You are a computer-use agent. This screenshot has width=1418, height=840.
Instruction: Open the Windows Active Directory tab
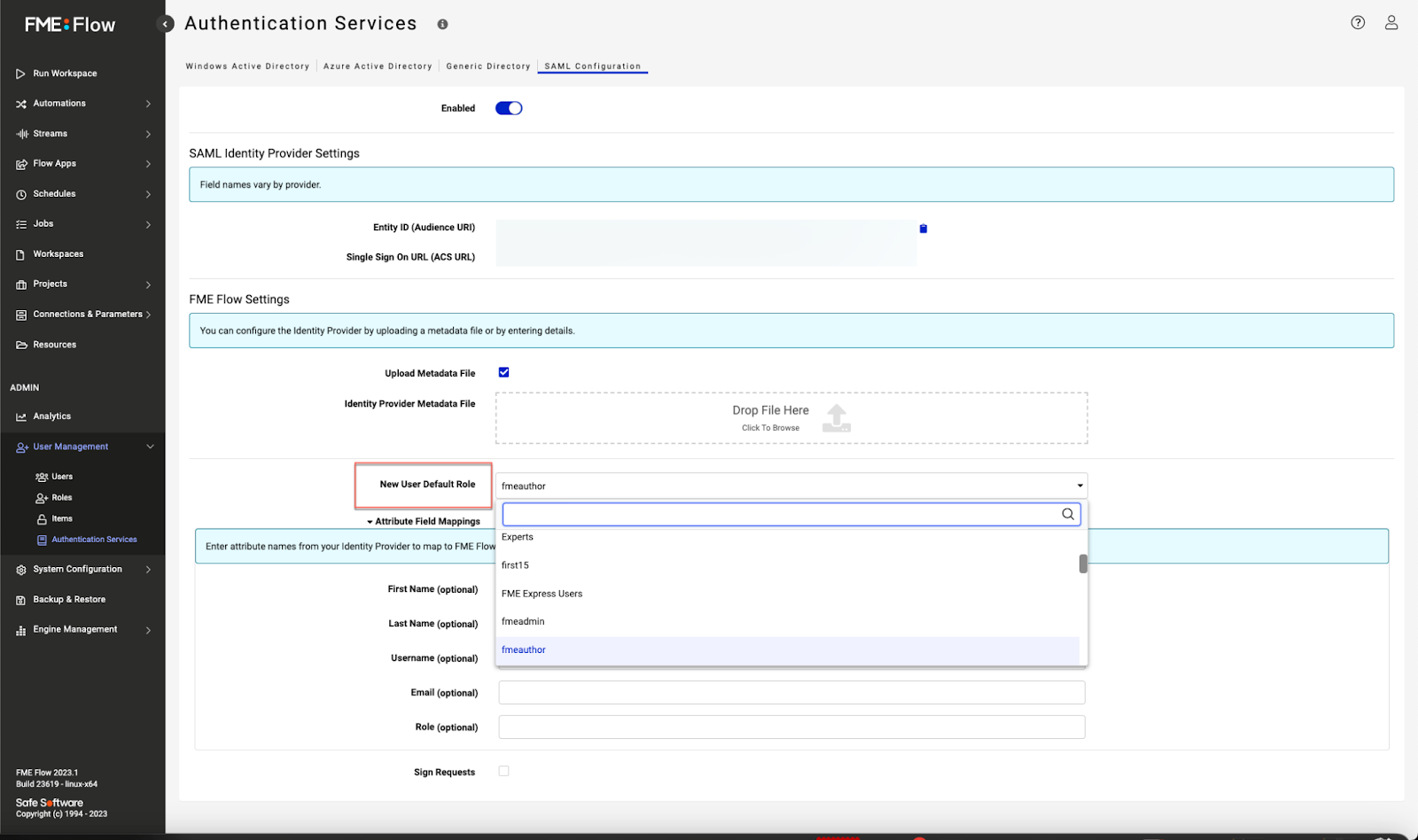click(247, 66)
